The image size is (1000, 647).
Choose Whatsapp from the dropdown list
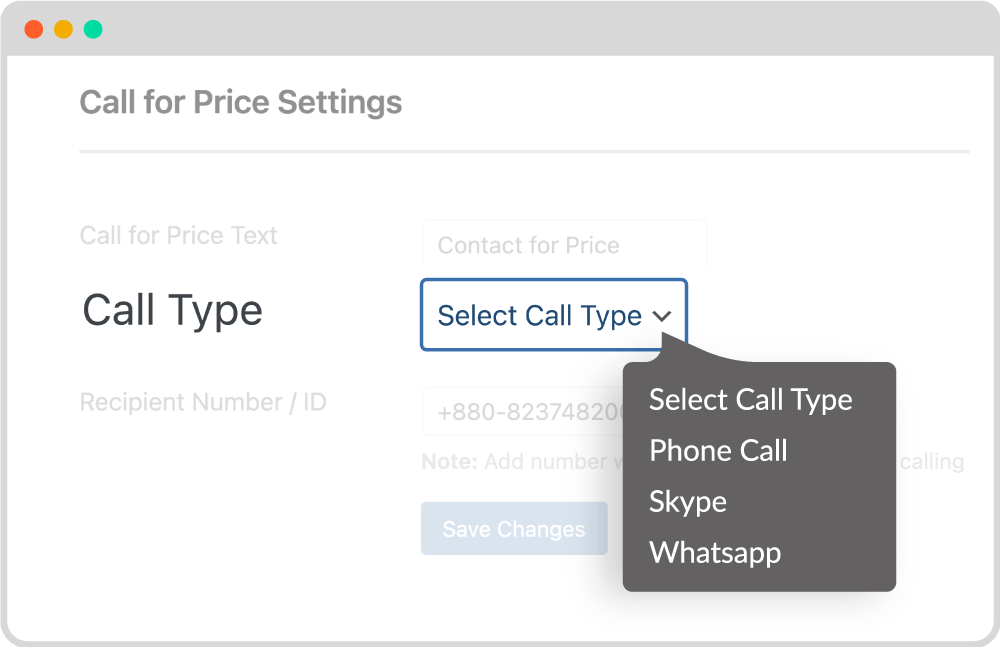pos(715,553)
